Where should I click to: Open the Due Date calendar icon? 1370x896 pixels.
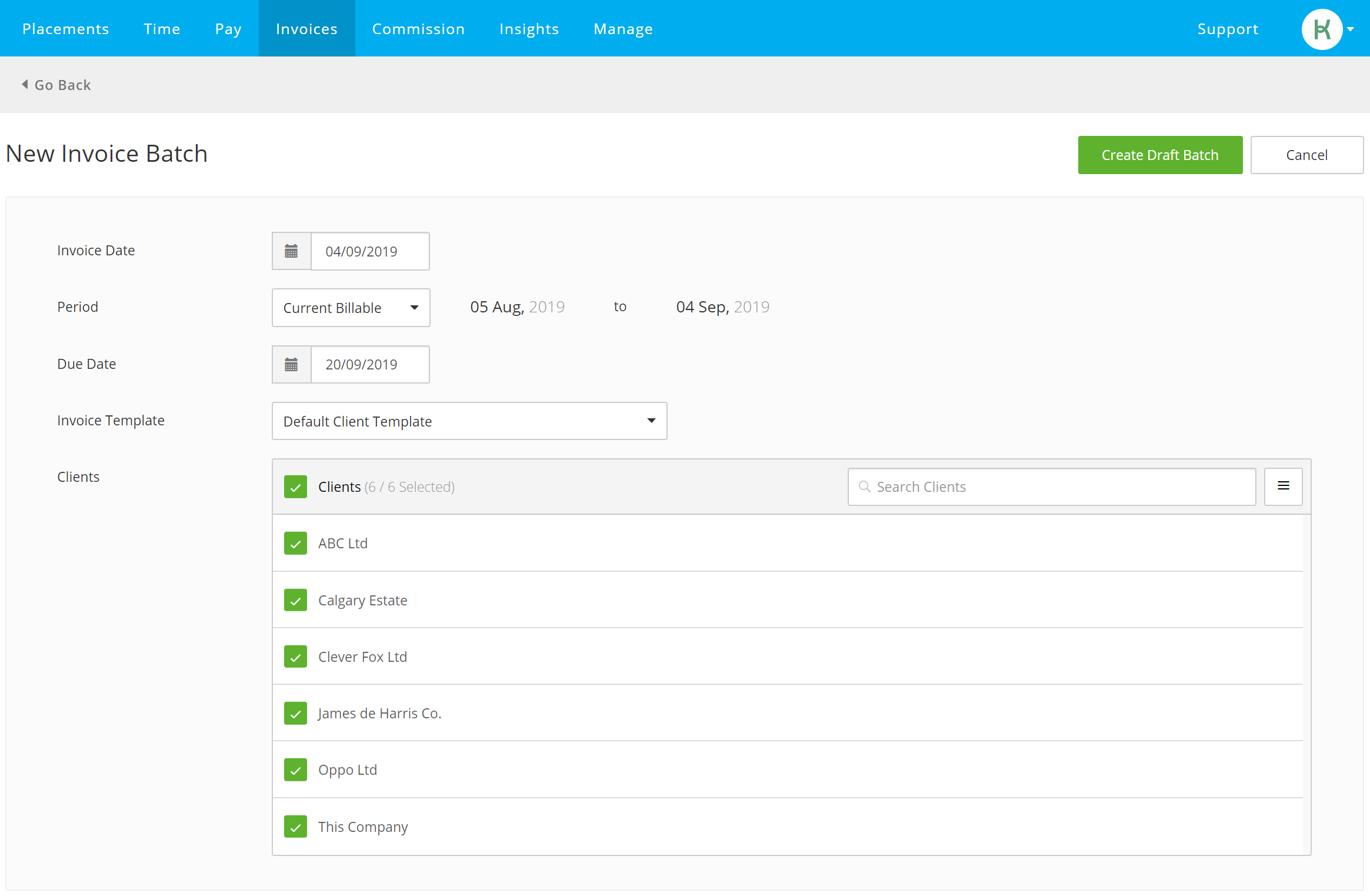tap(291, 365)
